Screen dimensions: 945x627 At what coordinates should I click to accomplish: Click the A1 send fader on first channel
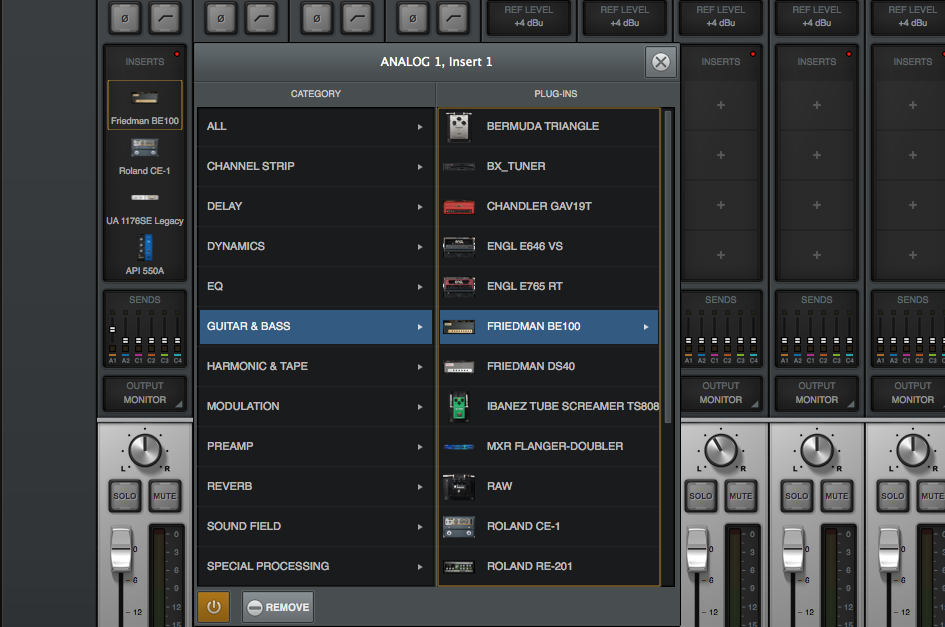pyautogui.click(x=112, y=330)
